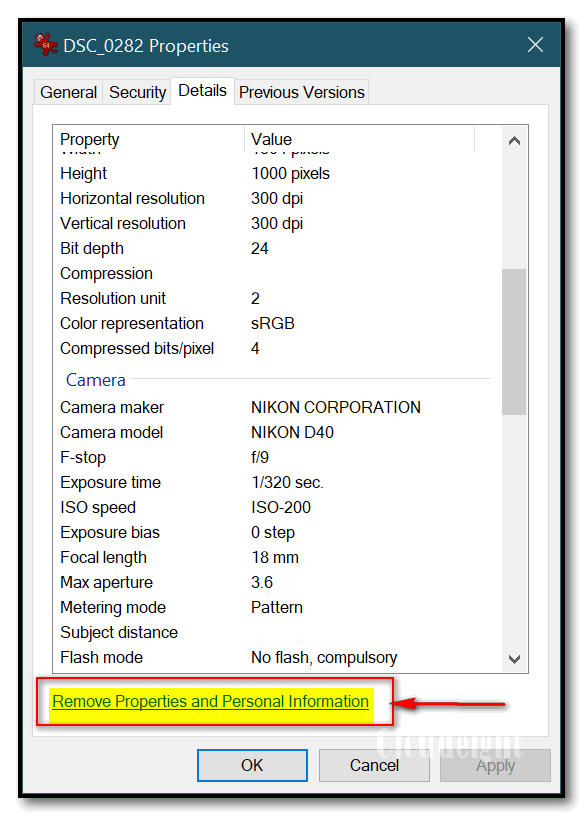The width and height of the screenshot is (584, 817).
Task: Click the Camera section heading
Action: [95, 380]
